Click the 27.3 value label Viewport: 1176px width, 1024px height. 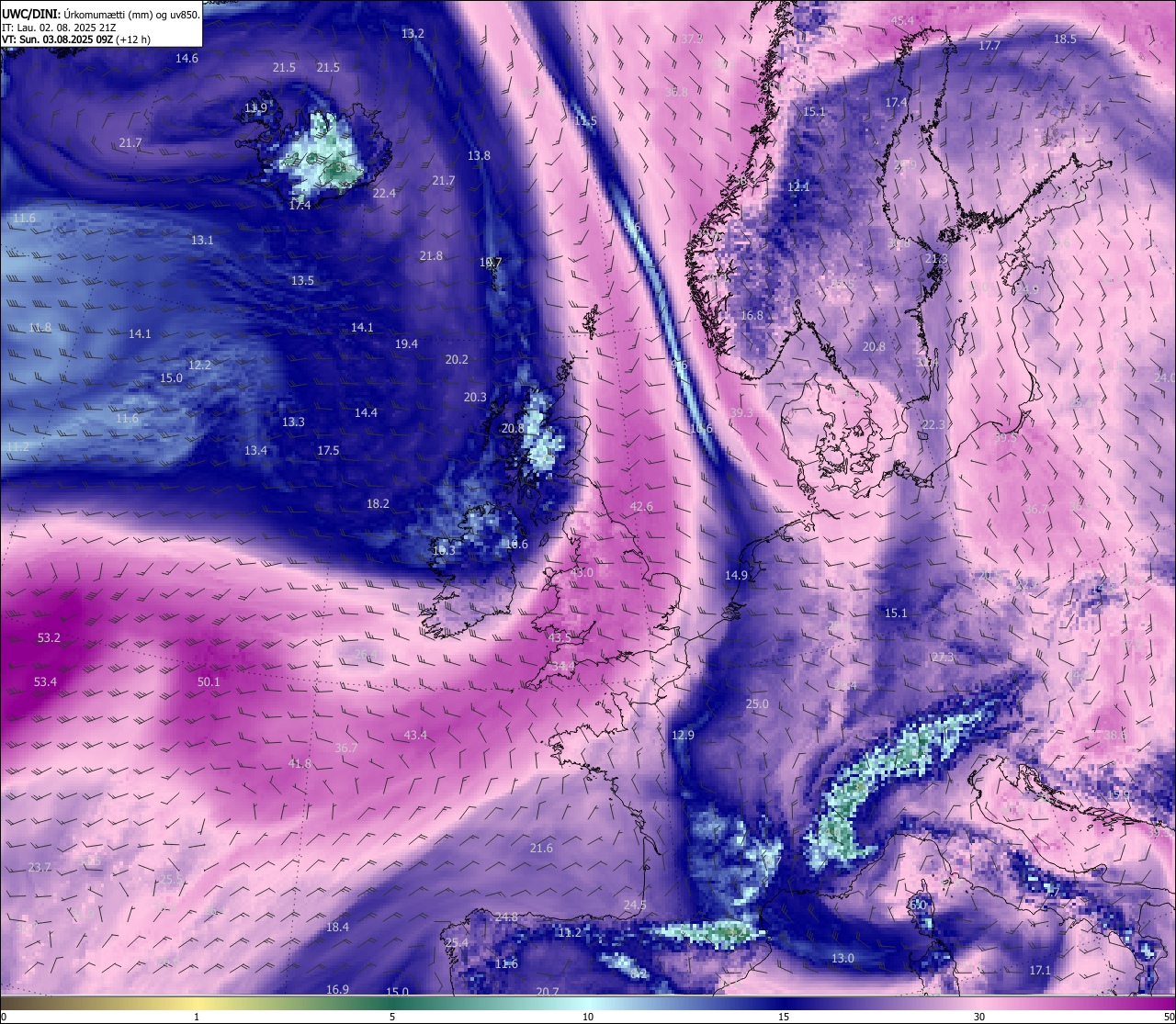[x=943, y=657]
